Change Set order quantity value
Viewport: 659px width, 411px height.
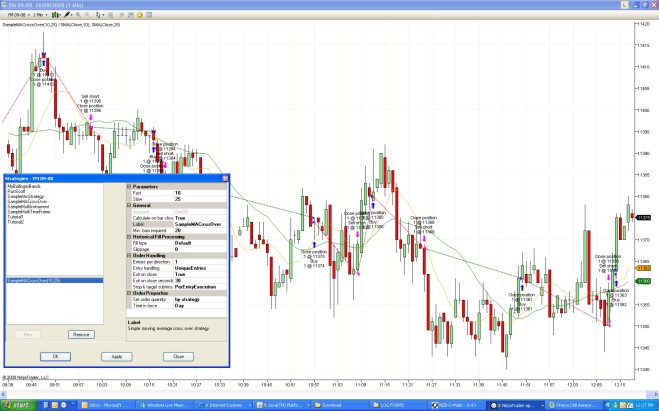[200, 299]
